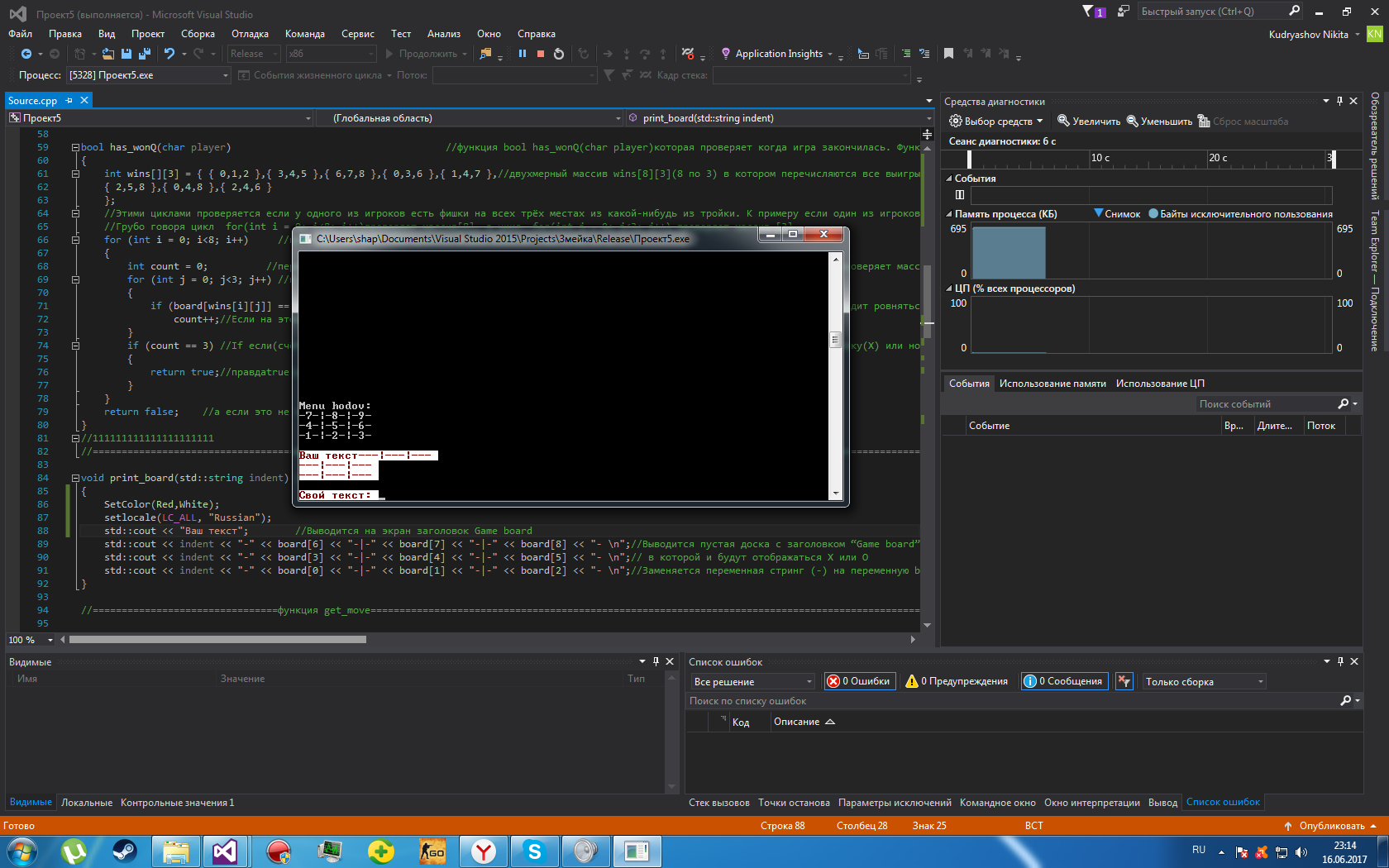Open Стек вызовов tab
Viewport: 1389px width, 868px height.
click(718, 803)
